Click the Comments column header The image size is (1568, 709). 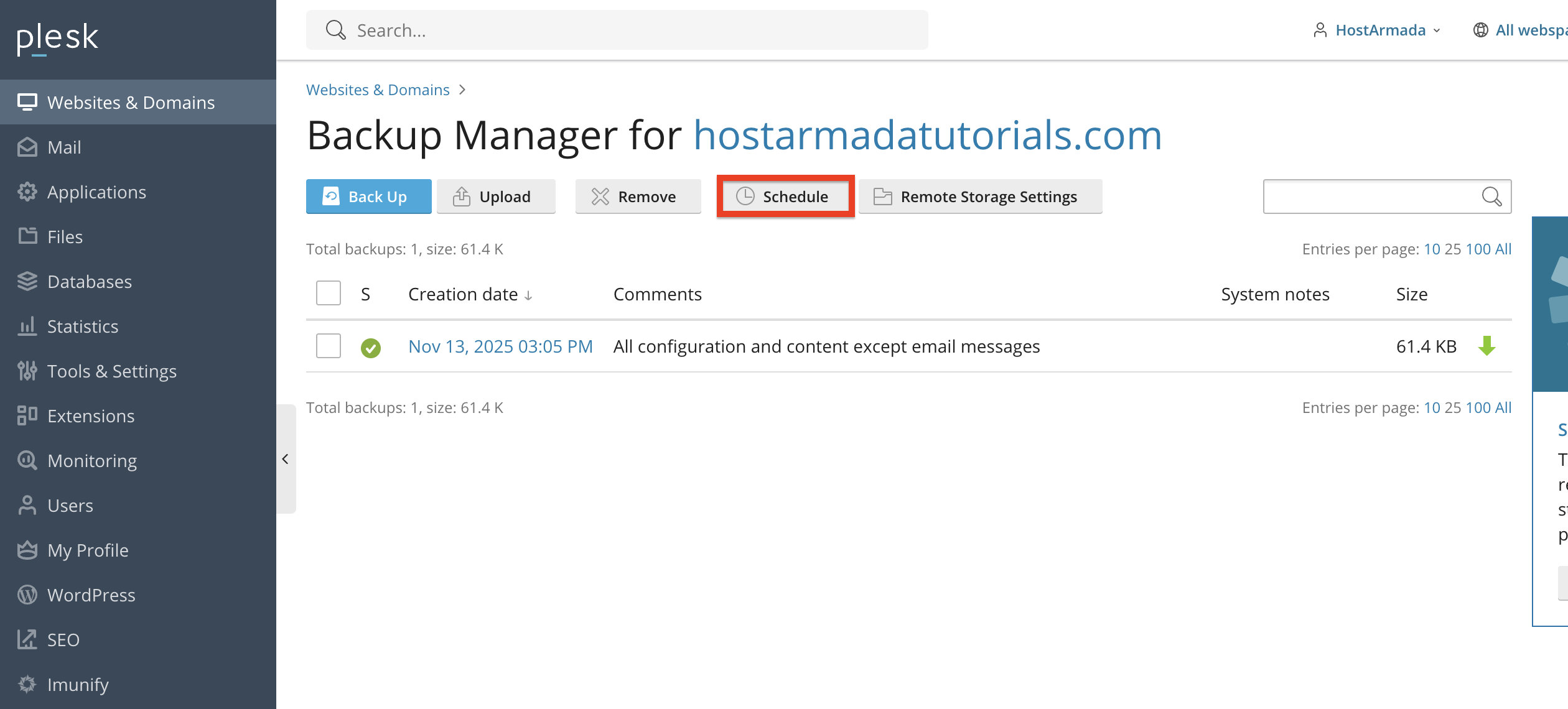coord(658,294)
